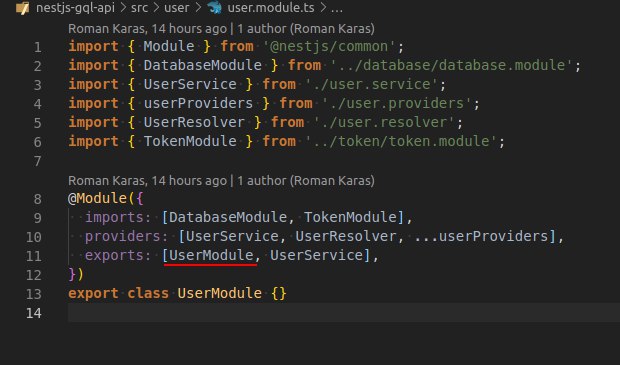Click UserResolver in the line 5 import
This screenshot has height=365, width=620.
[194, 122]
